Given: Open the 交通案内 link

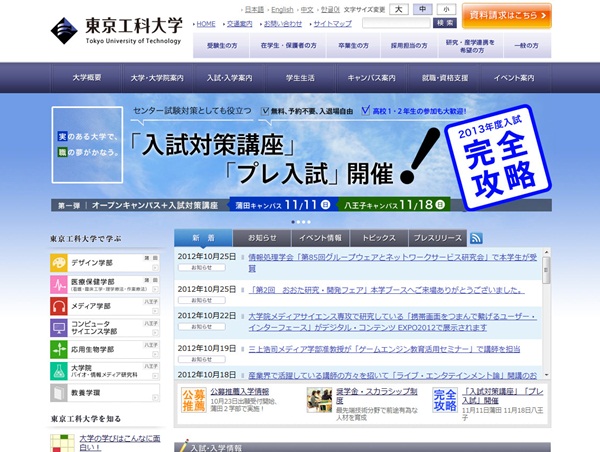Looking at the screenshot, I should click(240, 24).
